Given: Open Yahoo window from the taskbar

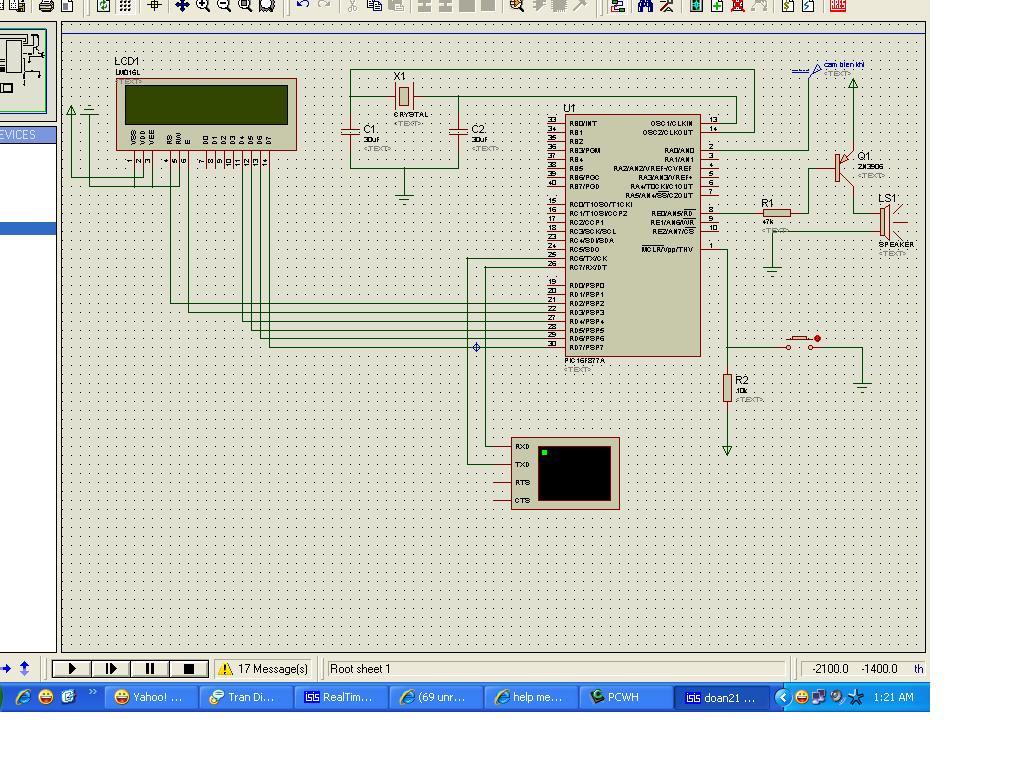Looking at the screenshot, I should point(149,697).
